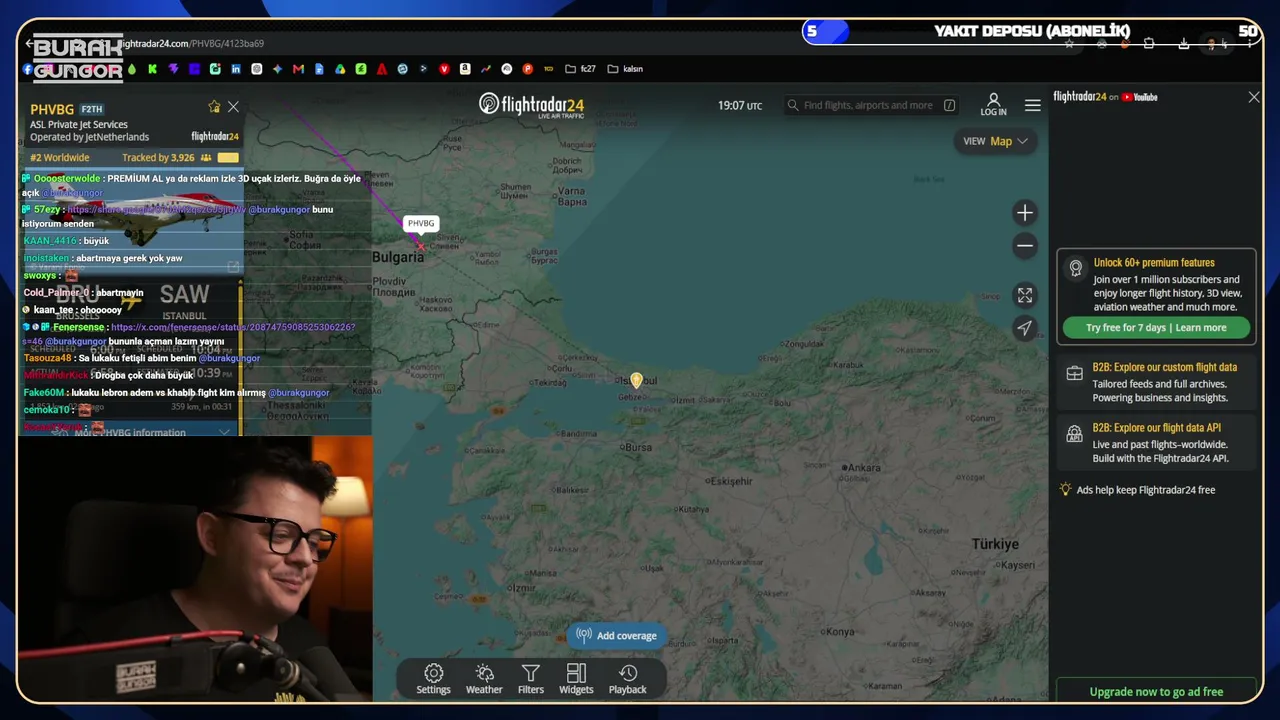This screenshot has width=1280, height=720.
Task: Close the Flightradar24 YouTube side panel
Action: pyautogui.click(x=1254, y=97)
